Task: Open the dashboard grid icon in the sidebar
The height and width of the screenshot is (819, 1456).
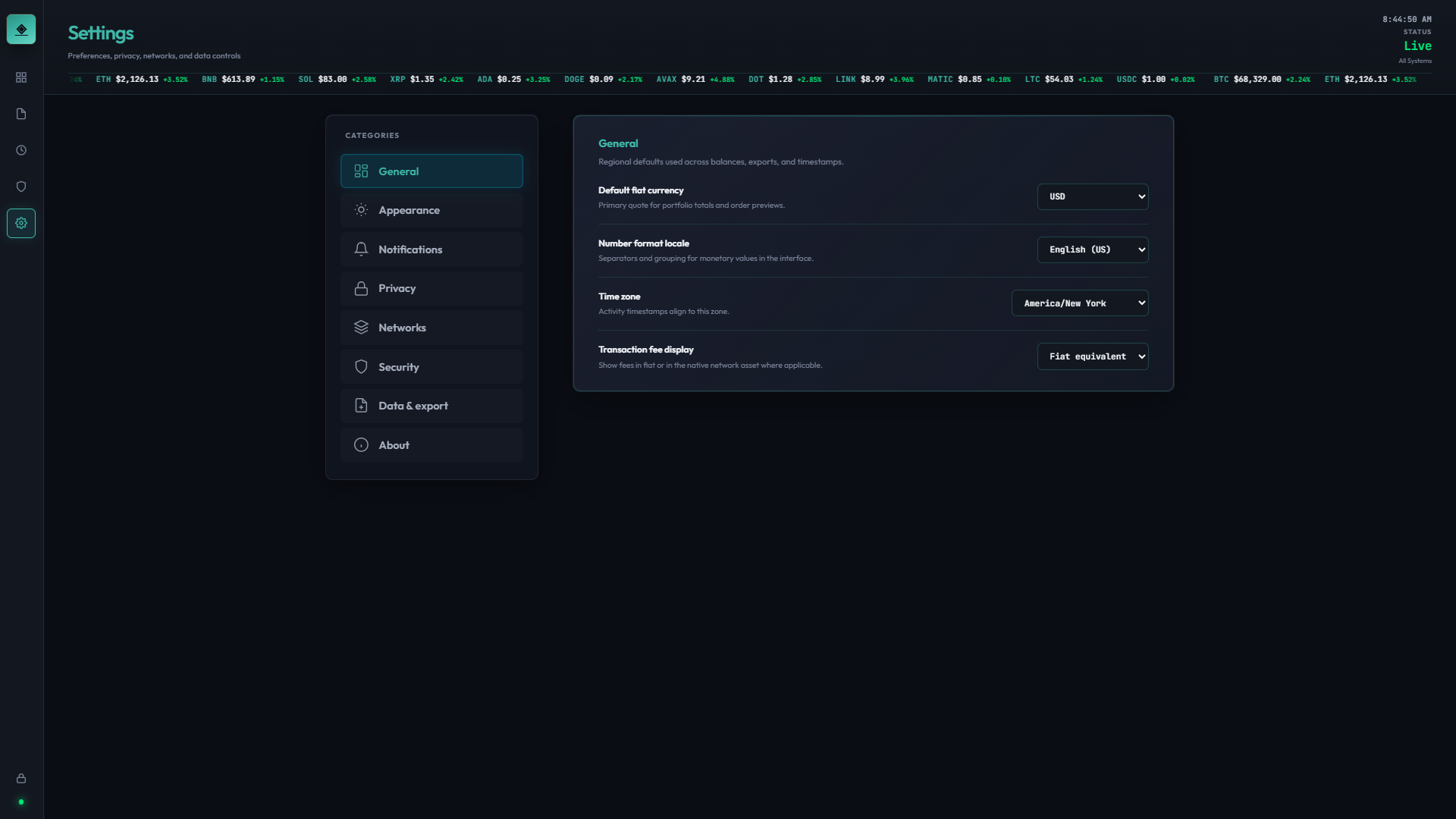Action: (x=20, y=77)
